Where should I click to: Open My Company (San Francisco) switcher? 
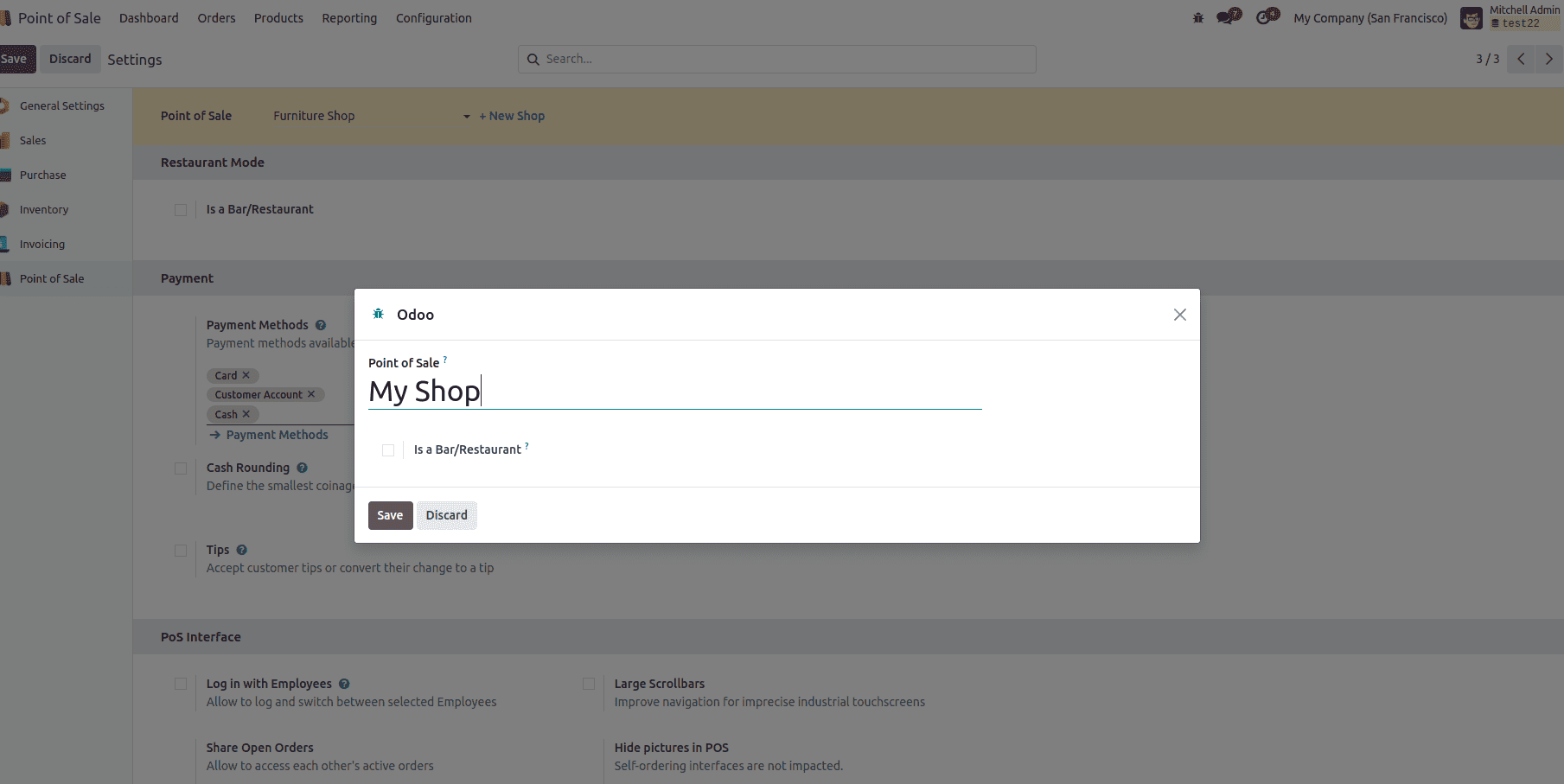tap(1369, 18)
